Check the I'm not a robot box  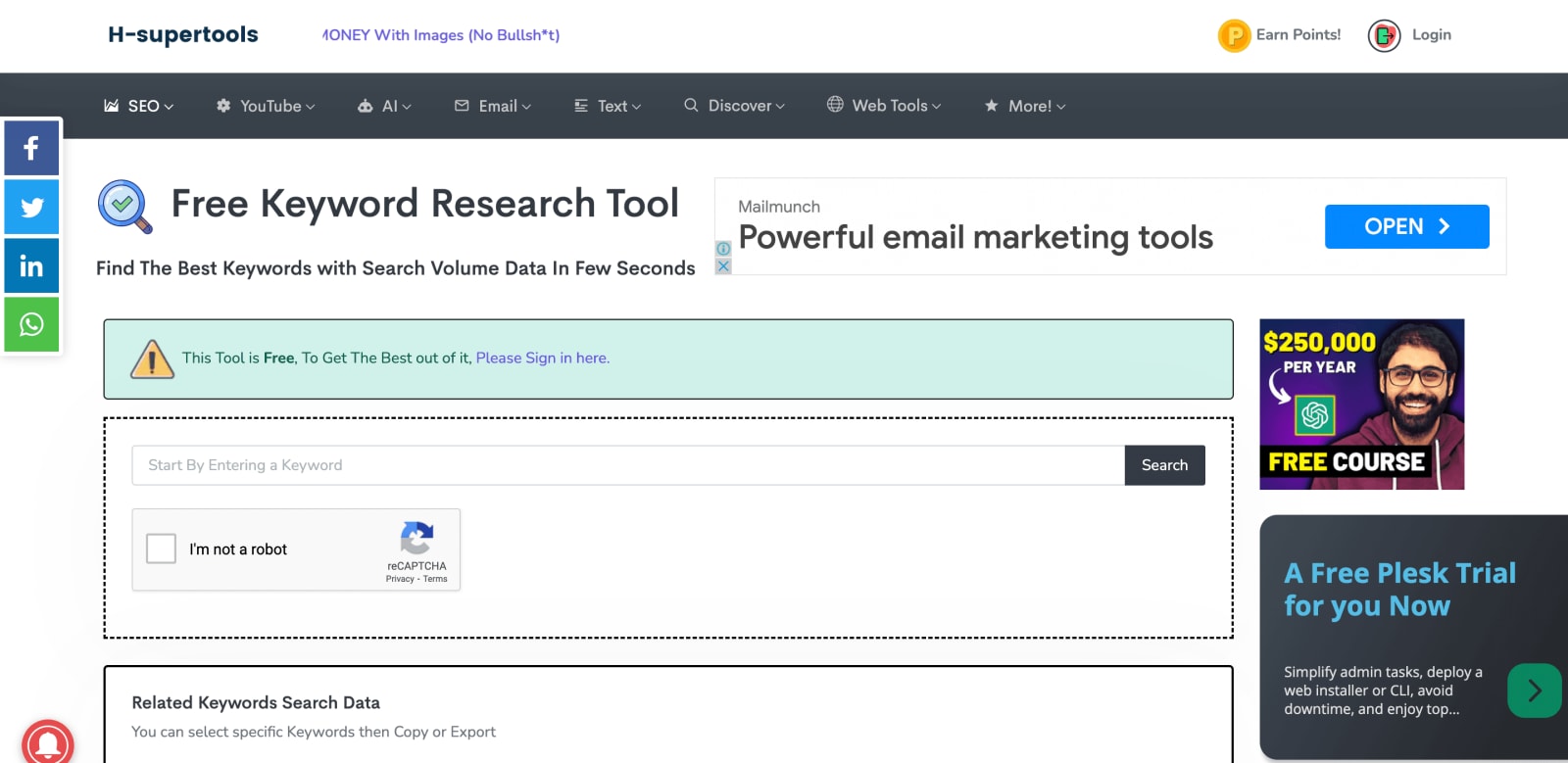[161, 548]
